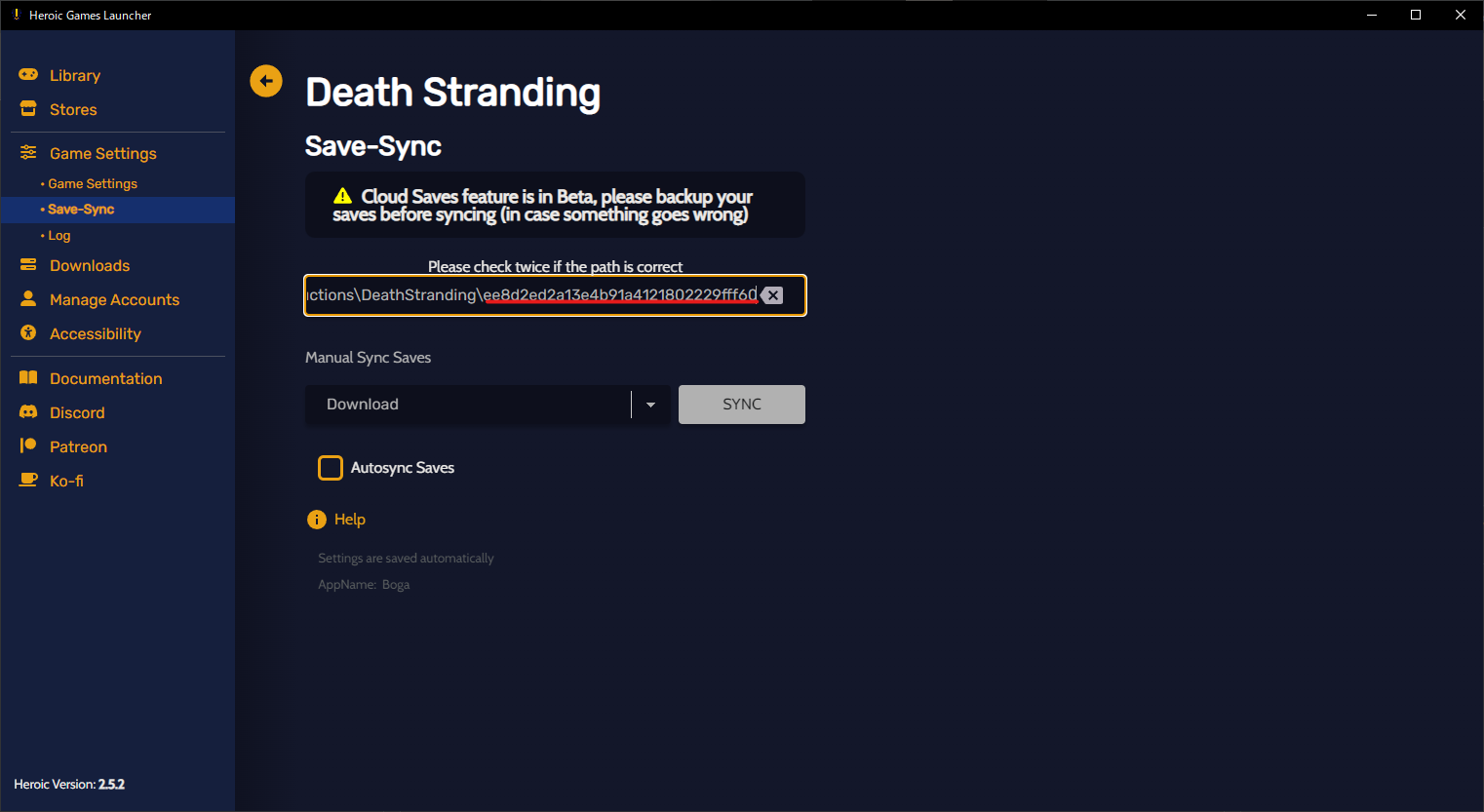Viewport: 1484px width, 812px height.
Task: Select the Save-Sync sub-item
Action: coord(81,210)
